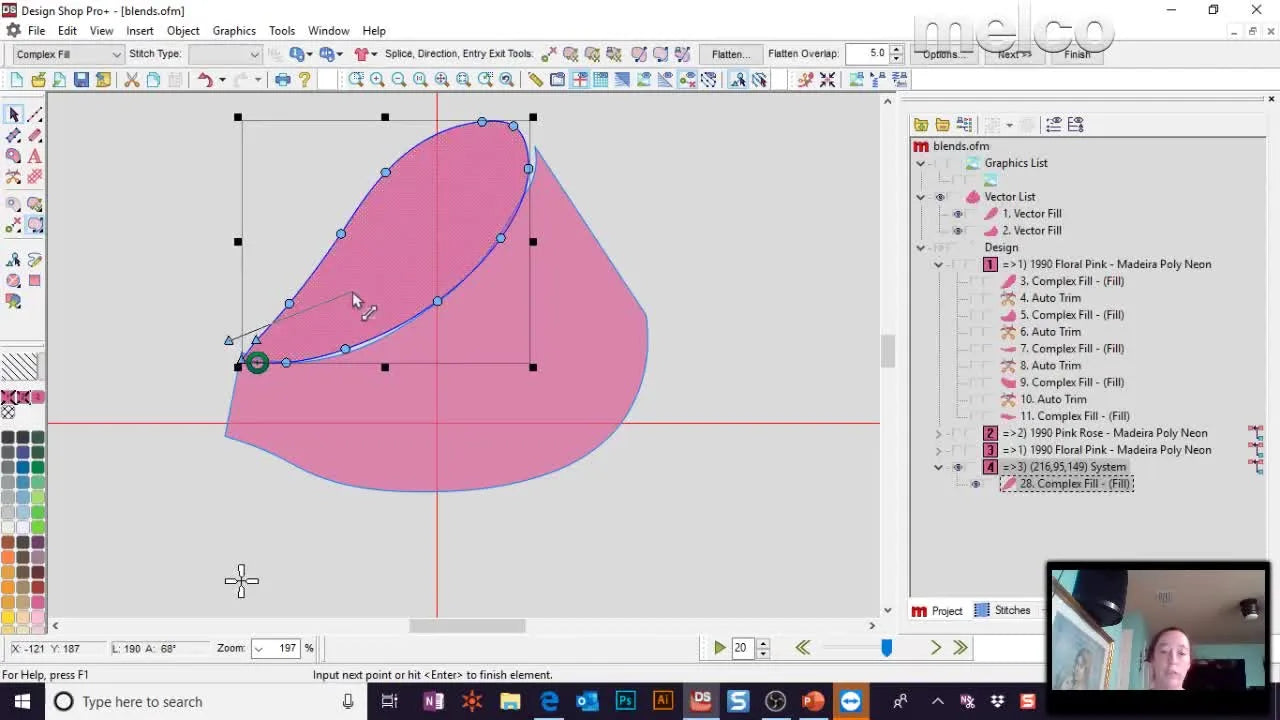Click the Save floppy disk icon
The width and height of the screenshot is (1280, 720).
point(81,80)
